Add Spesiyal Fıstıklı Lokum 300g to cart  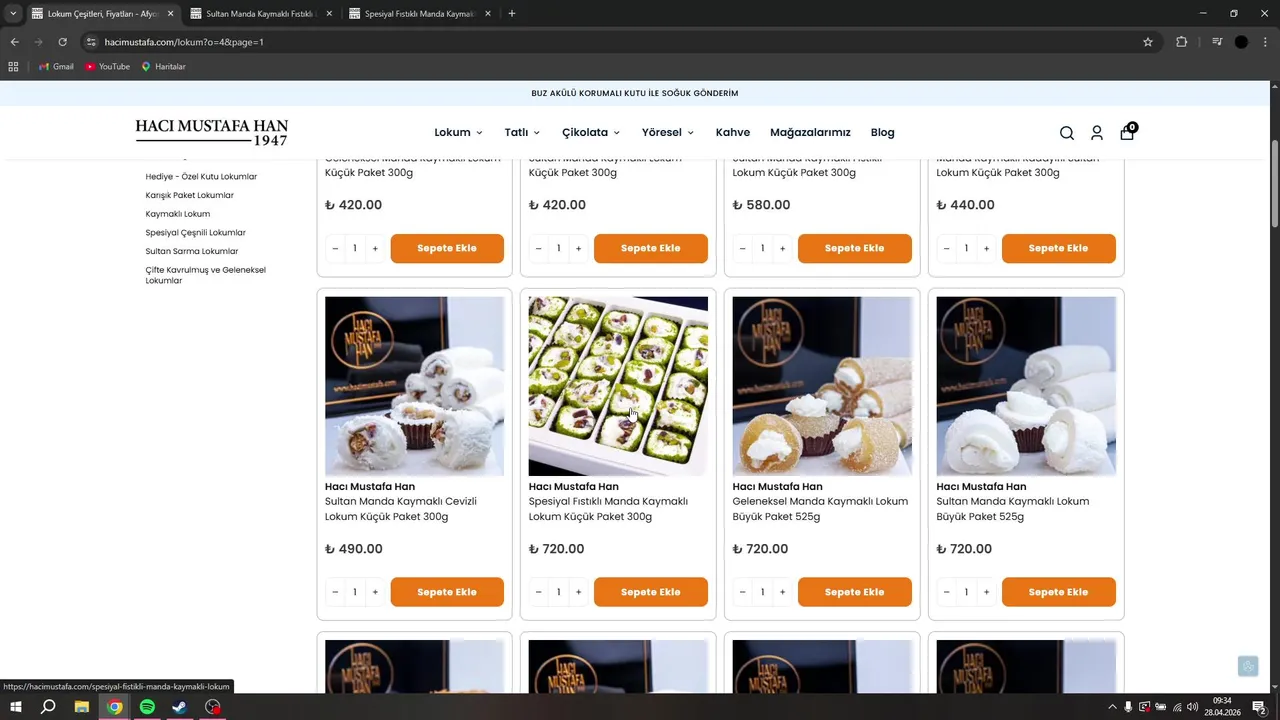point(651,592)
